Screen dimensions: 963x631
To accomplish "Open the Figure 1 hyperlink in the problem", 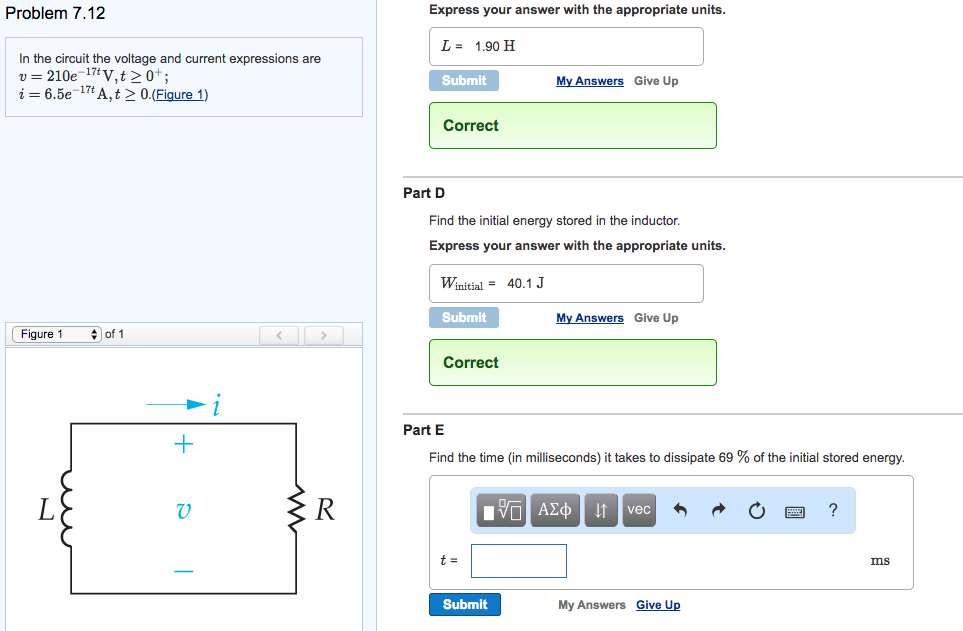I will [x=180, y=94].
